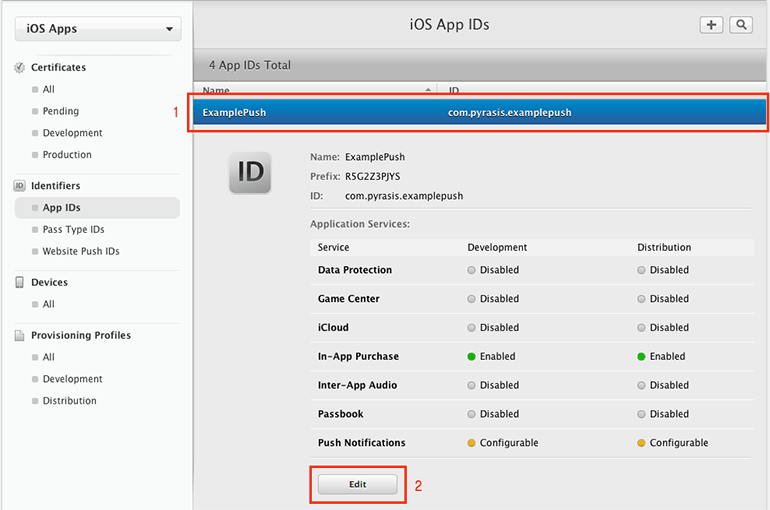Click the large ID badge icon

(x=250, y=173)
